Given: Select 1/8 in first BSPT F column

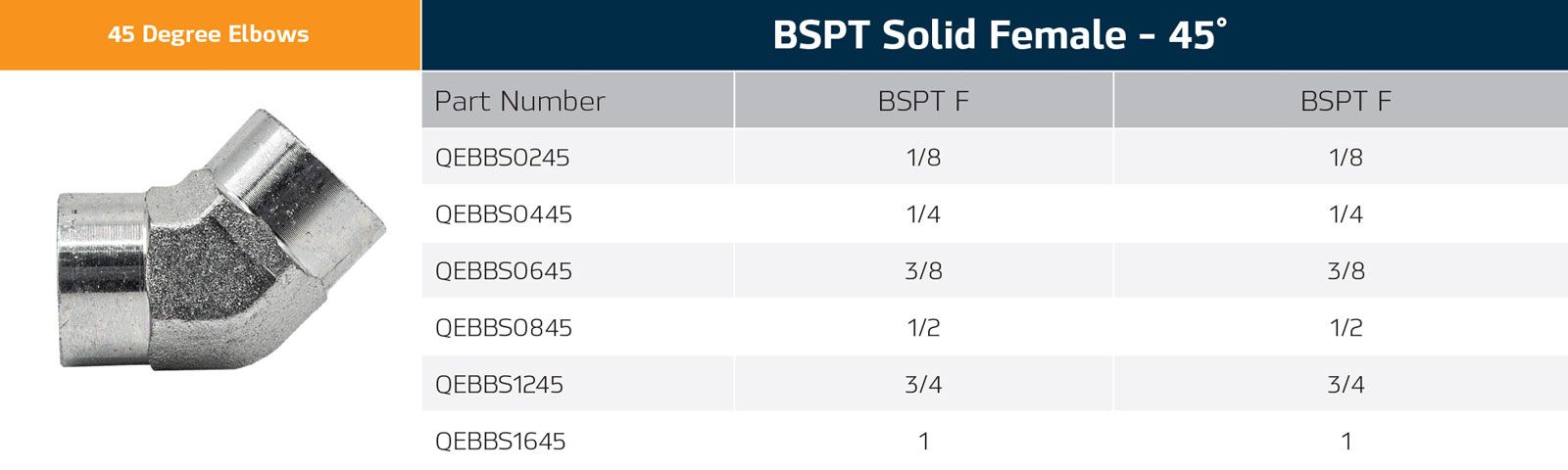Looking at the screenshot, I should (x=923, y=158).
